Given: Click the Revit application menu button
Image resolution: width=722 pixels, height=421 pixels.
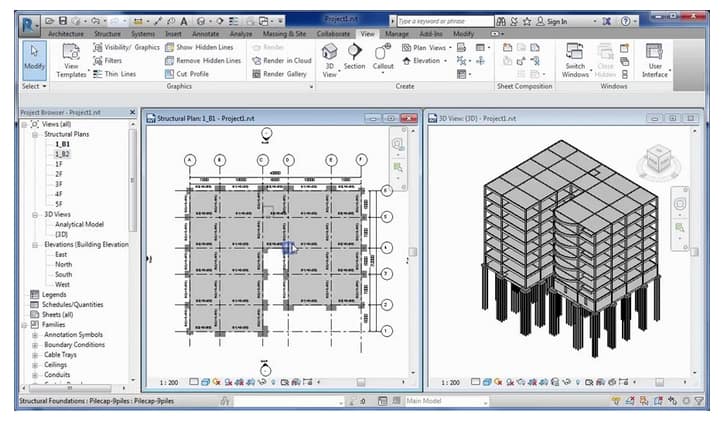Looking at the screenshot, I should (29, 24).
